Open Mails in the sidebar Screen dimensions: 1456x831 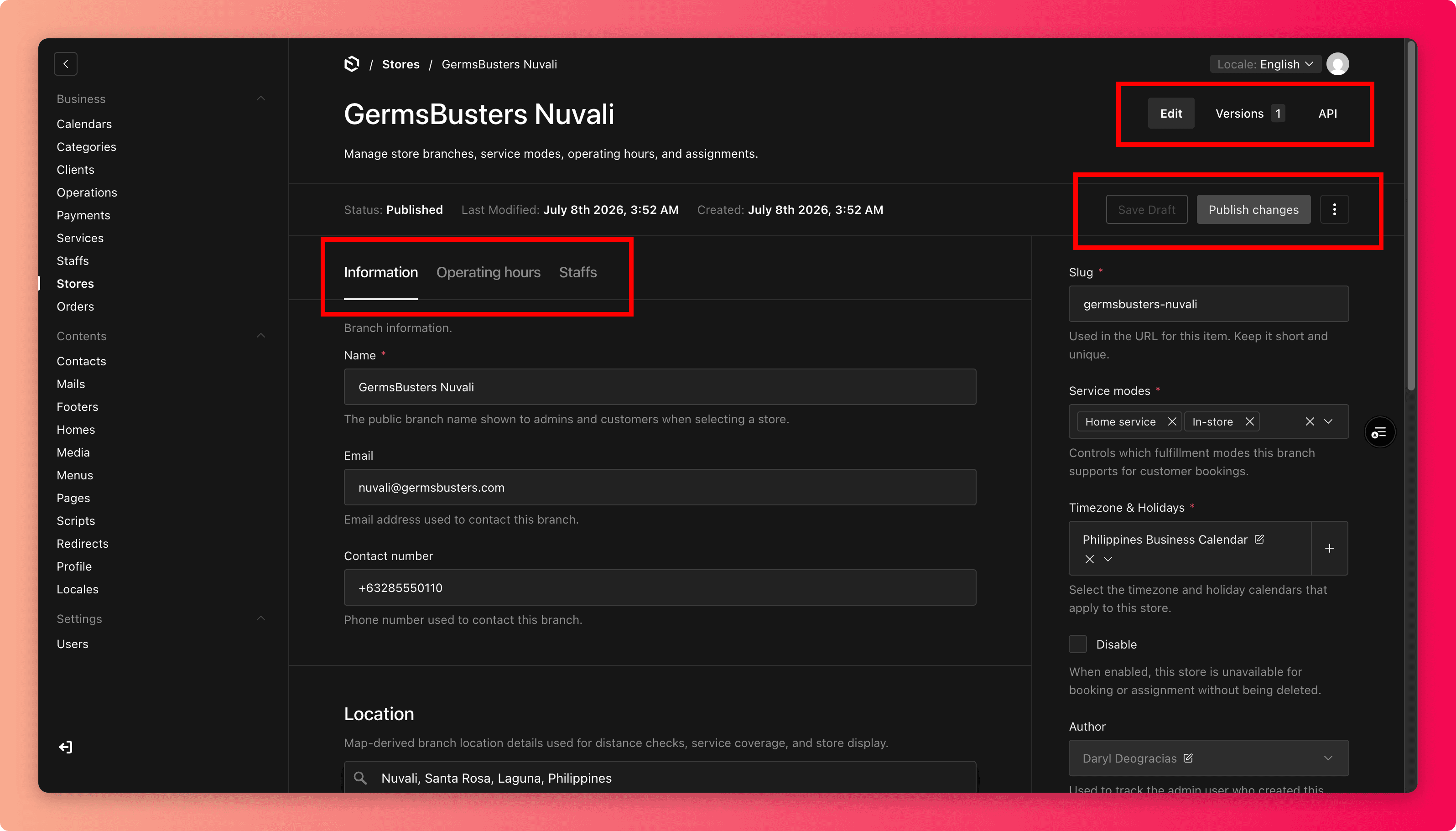pyautogui.click(x=71, y=384)
